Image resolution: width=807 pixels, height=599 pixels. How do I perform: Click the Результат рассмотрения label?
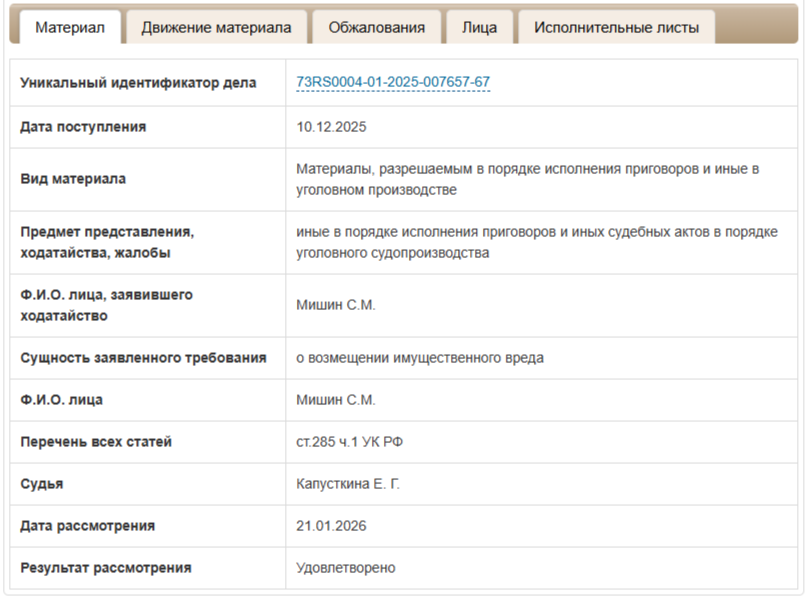coord(105,568)
